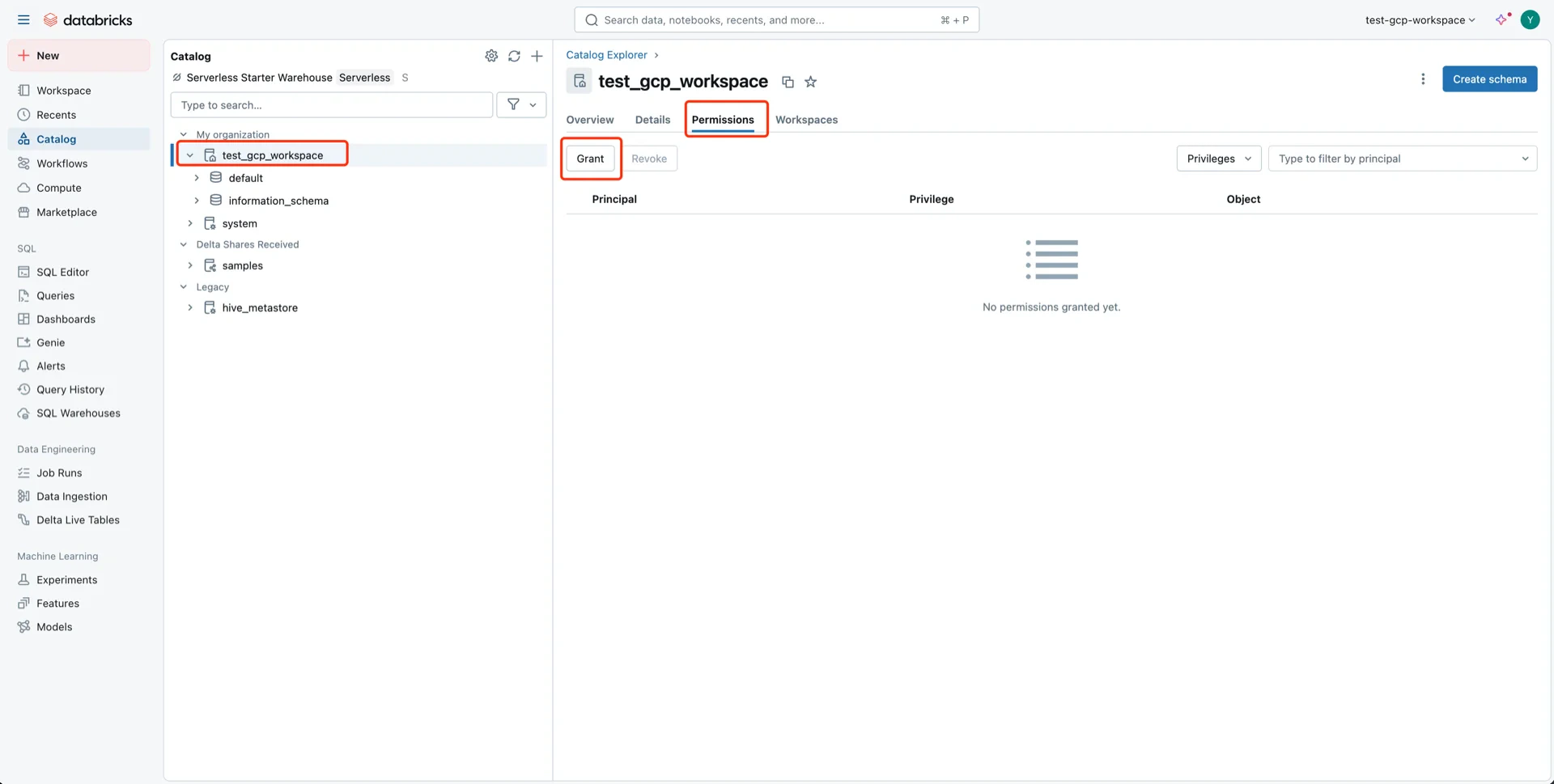Switch to the Overview tab
This screenshot has height=784, width=1554.
(x=590, y=120)
